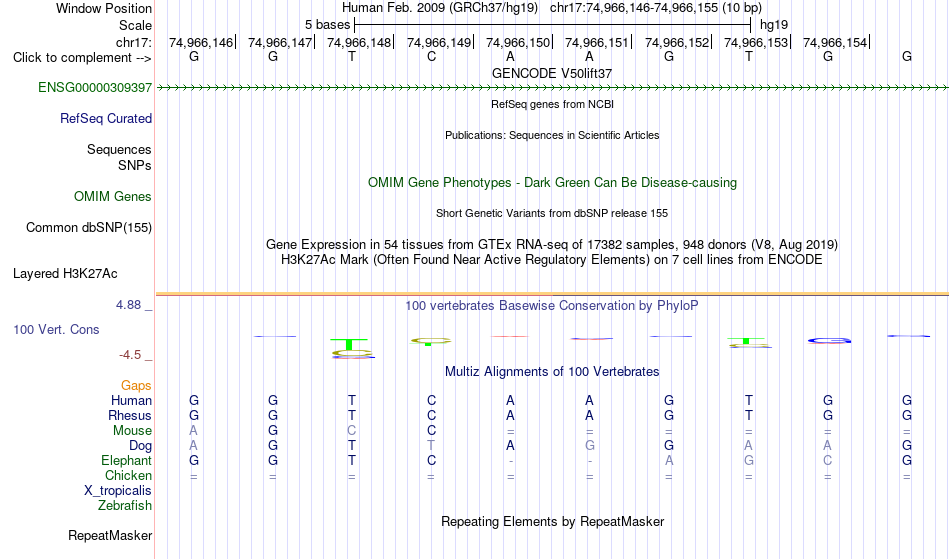Screen dimensions: 950x559
Task: Click the -4.5 PhyloP lower scale value
Action: click(130, 355)
